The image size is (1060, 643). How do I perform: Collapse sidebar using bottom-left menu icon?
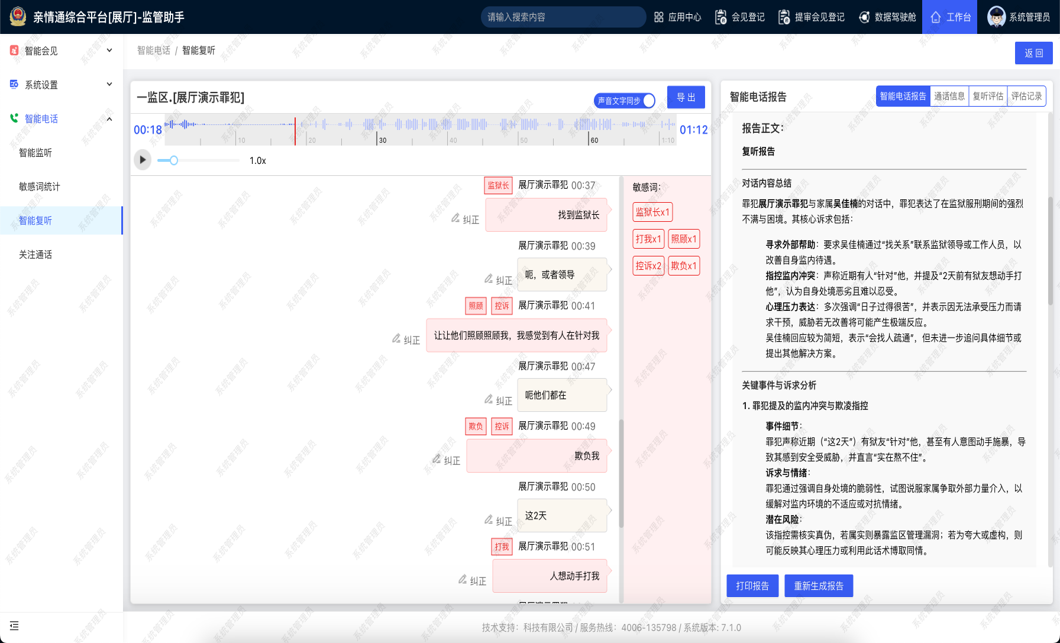14,626
